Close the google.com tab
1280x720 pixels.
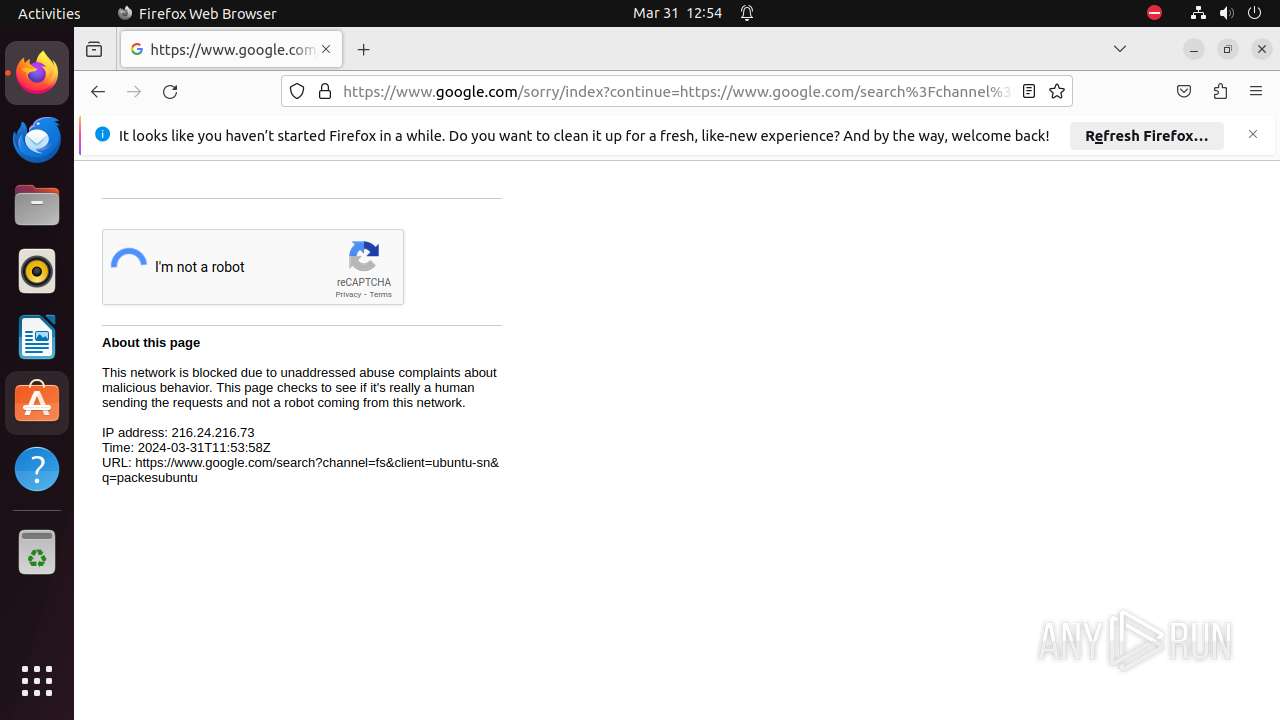click(x=326, y=49)
